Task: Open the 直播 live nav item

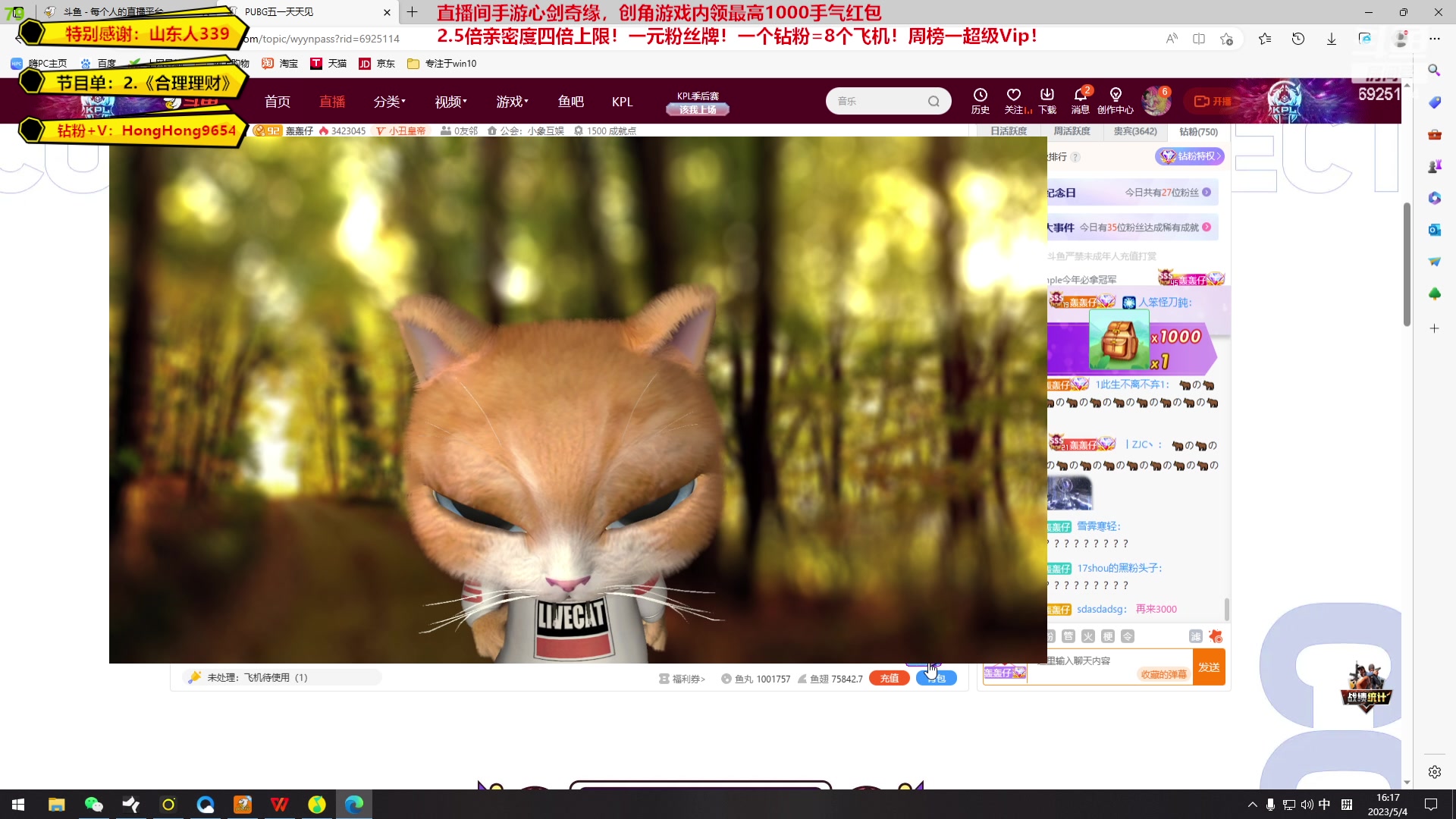Action: [332, 102]
